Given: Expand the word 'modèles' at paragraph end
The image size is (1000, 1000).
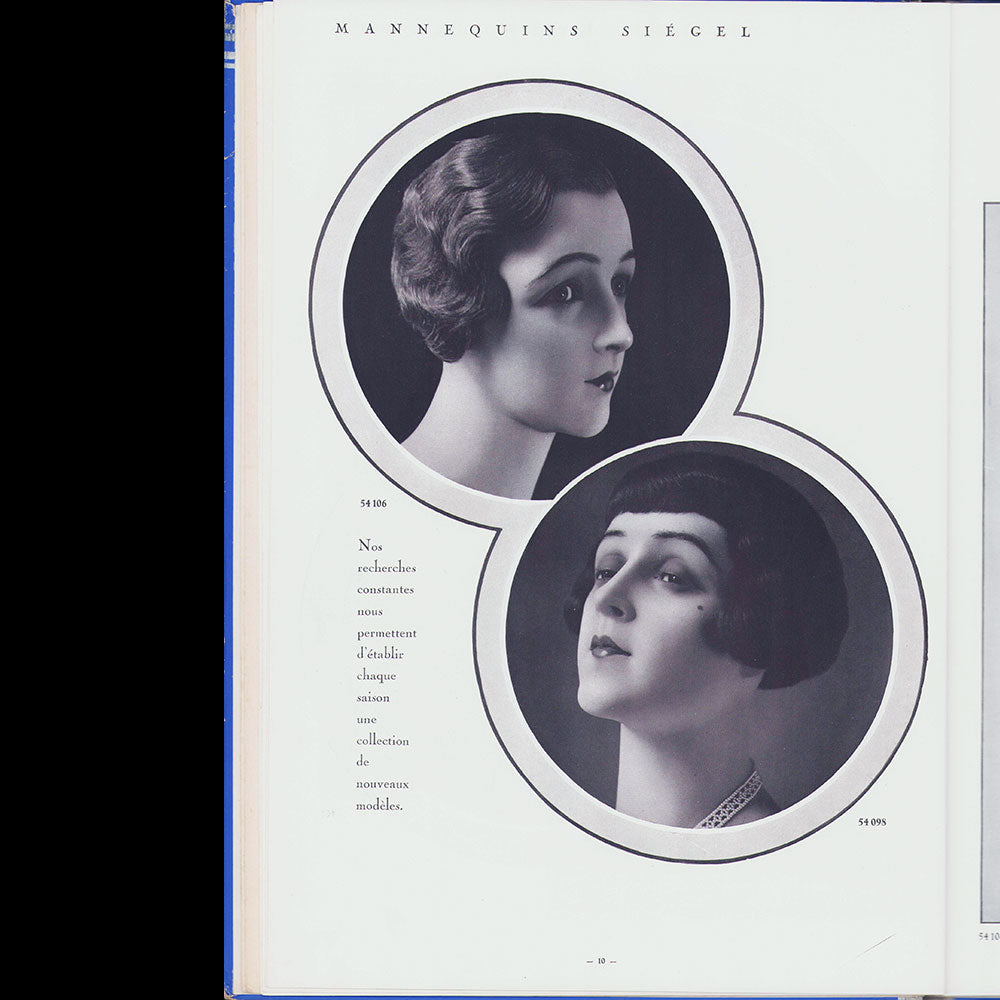Looking at the screenshot, I should [x=380, y=806].
